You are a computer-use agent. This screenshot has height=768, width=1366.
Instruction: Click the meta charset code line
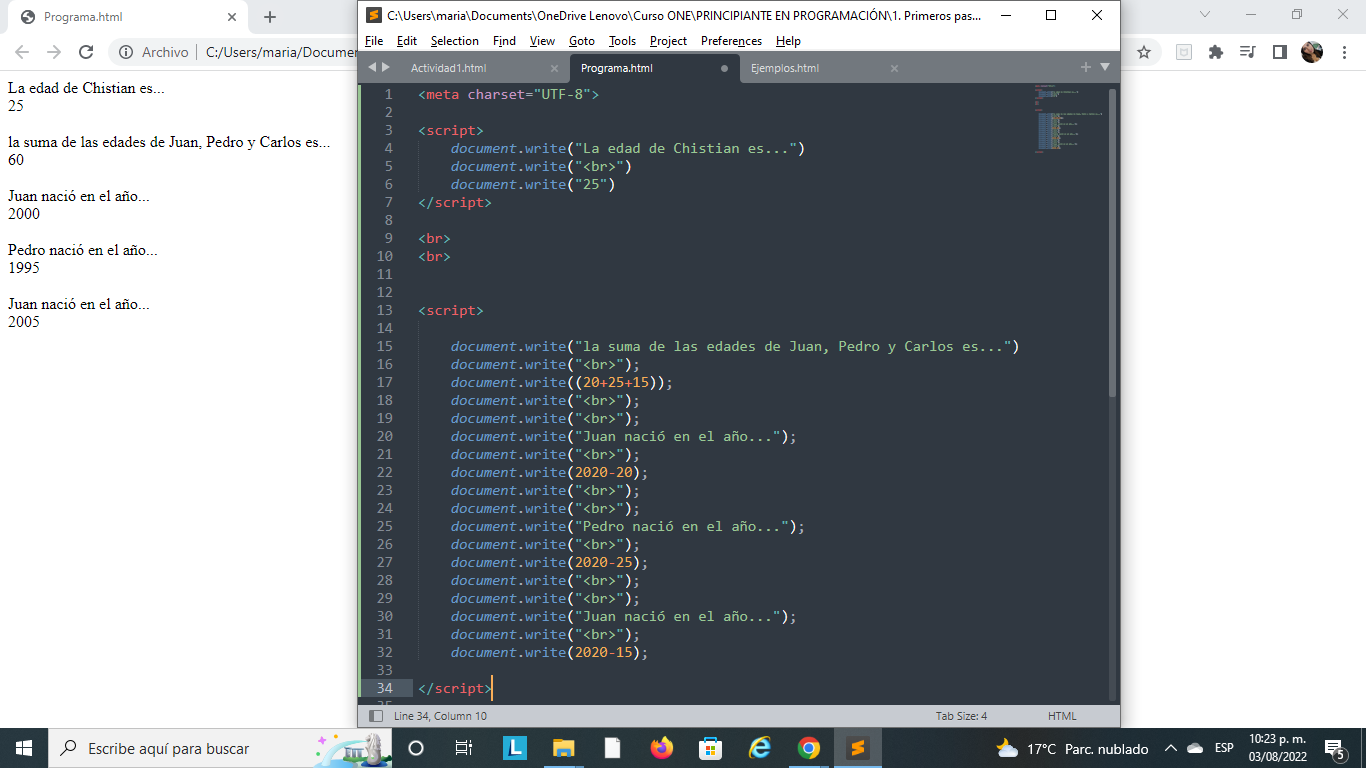[x=509, y=94]
